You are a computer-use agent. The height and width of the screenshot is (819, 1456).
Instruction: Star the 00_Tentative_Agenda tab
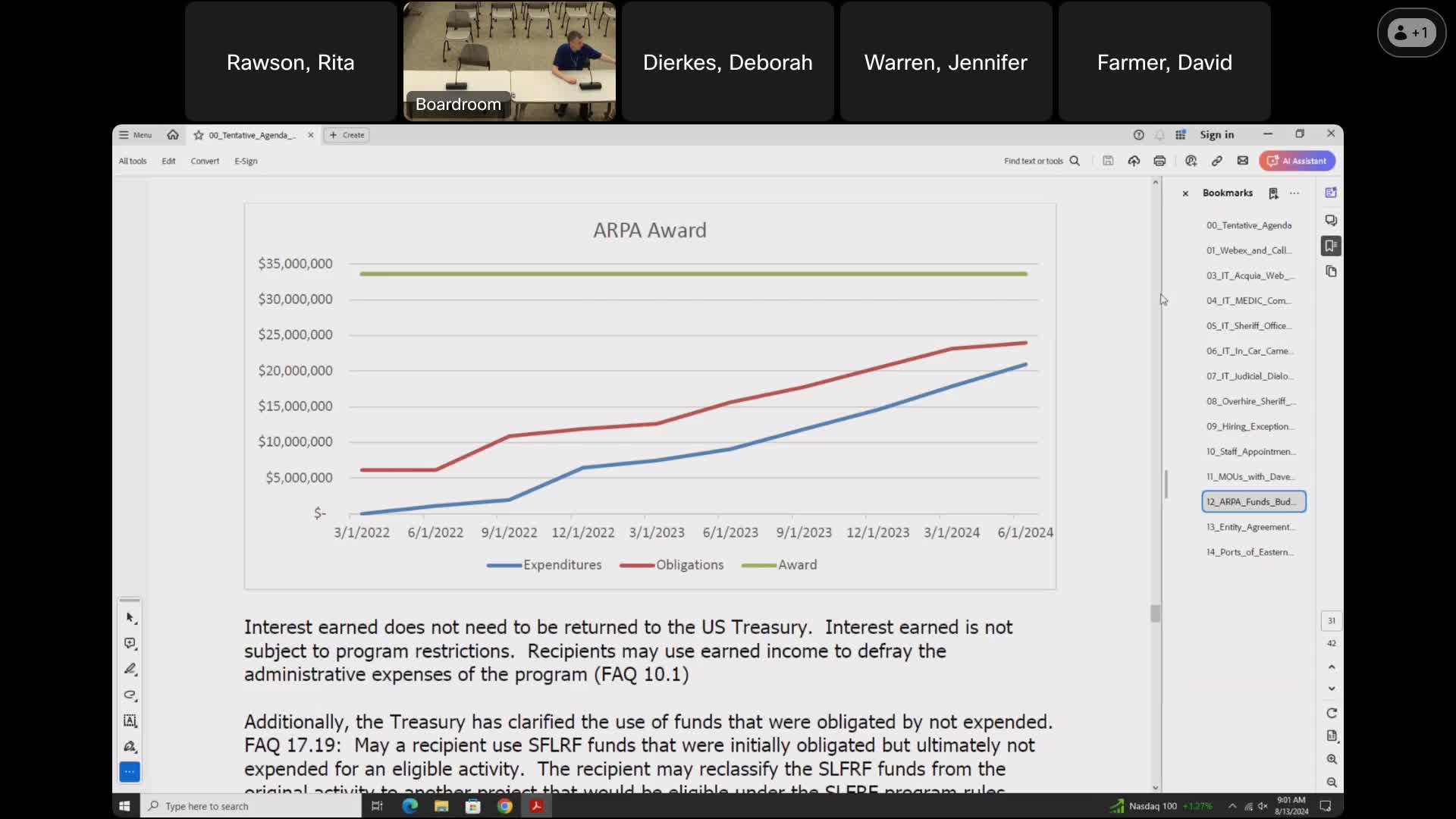point(199,135)
